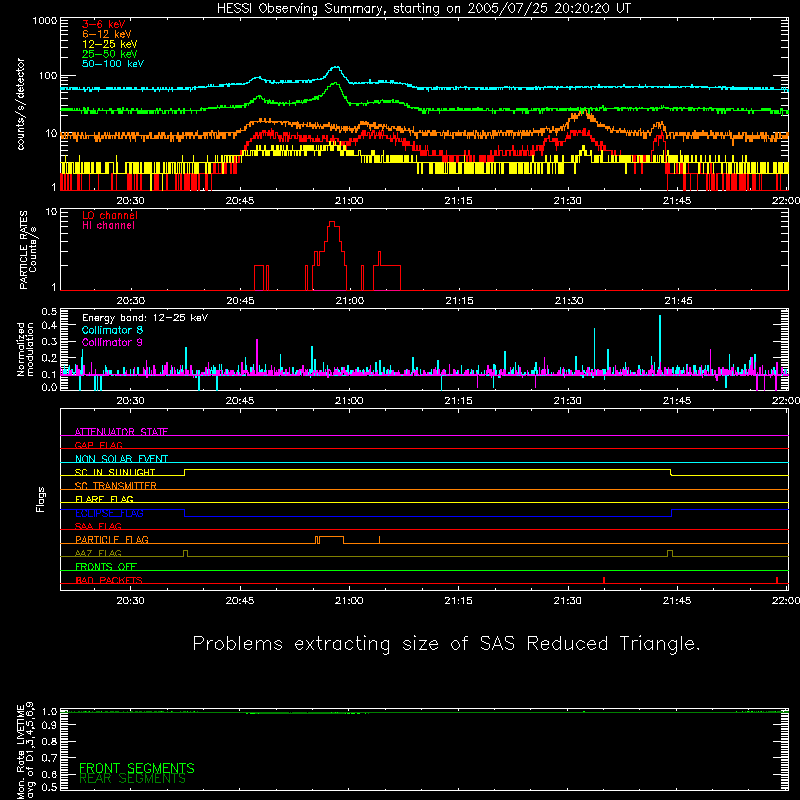Click the 'BAD PACKETS' flag label
The height and width of the screenshot is (800, 800).
(x=109, y=580)
